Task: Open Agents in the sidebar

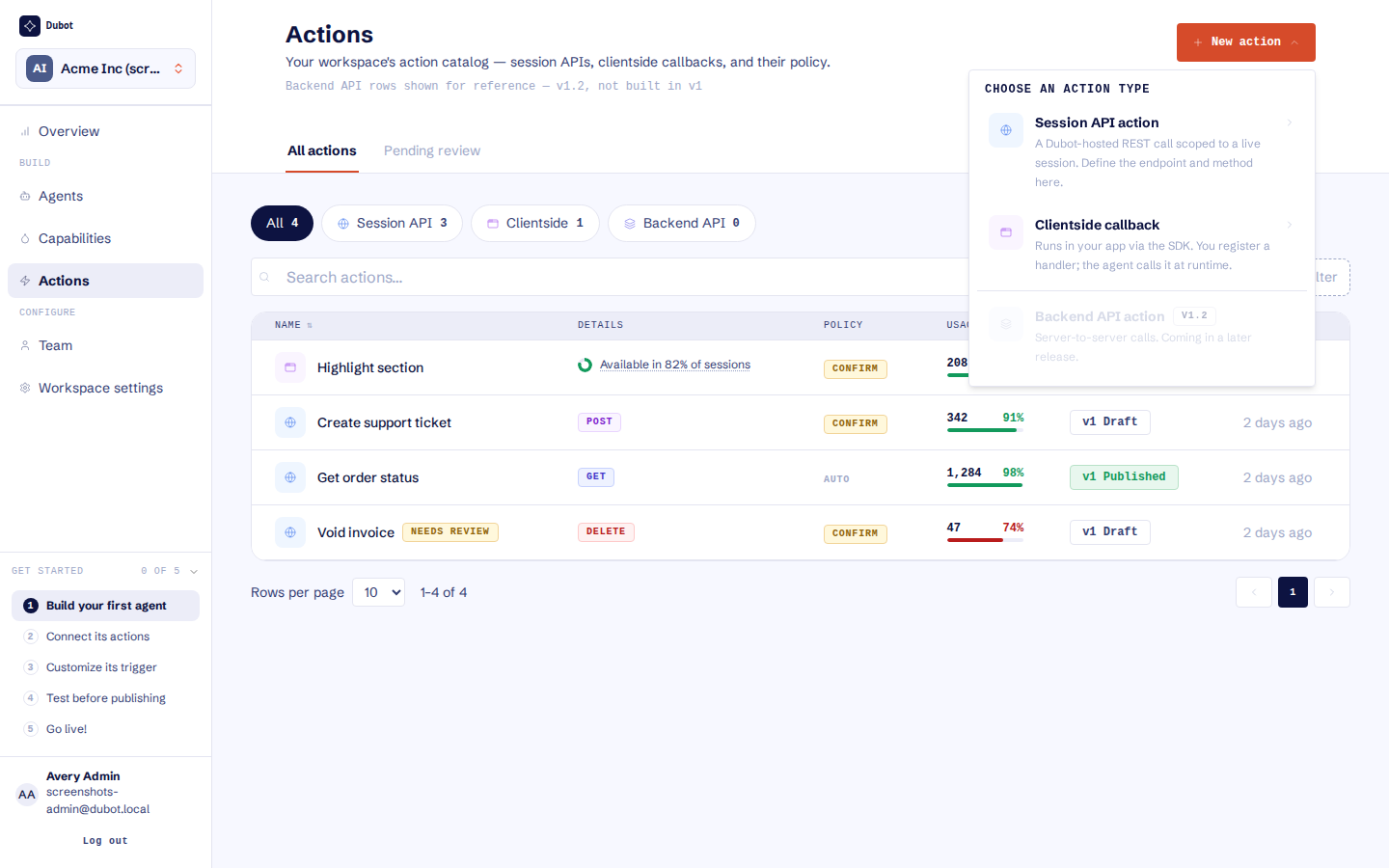Action: (106, 196)
